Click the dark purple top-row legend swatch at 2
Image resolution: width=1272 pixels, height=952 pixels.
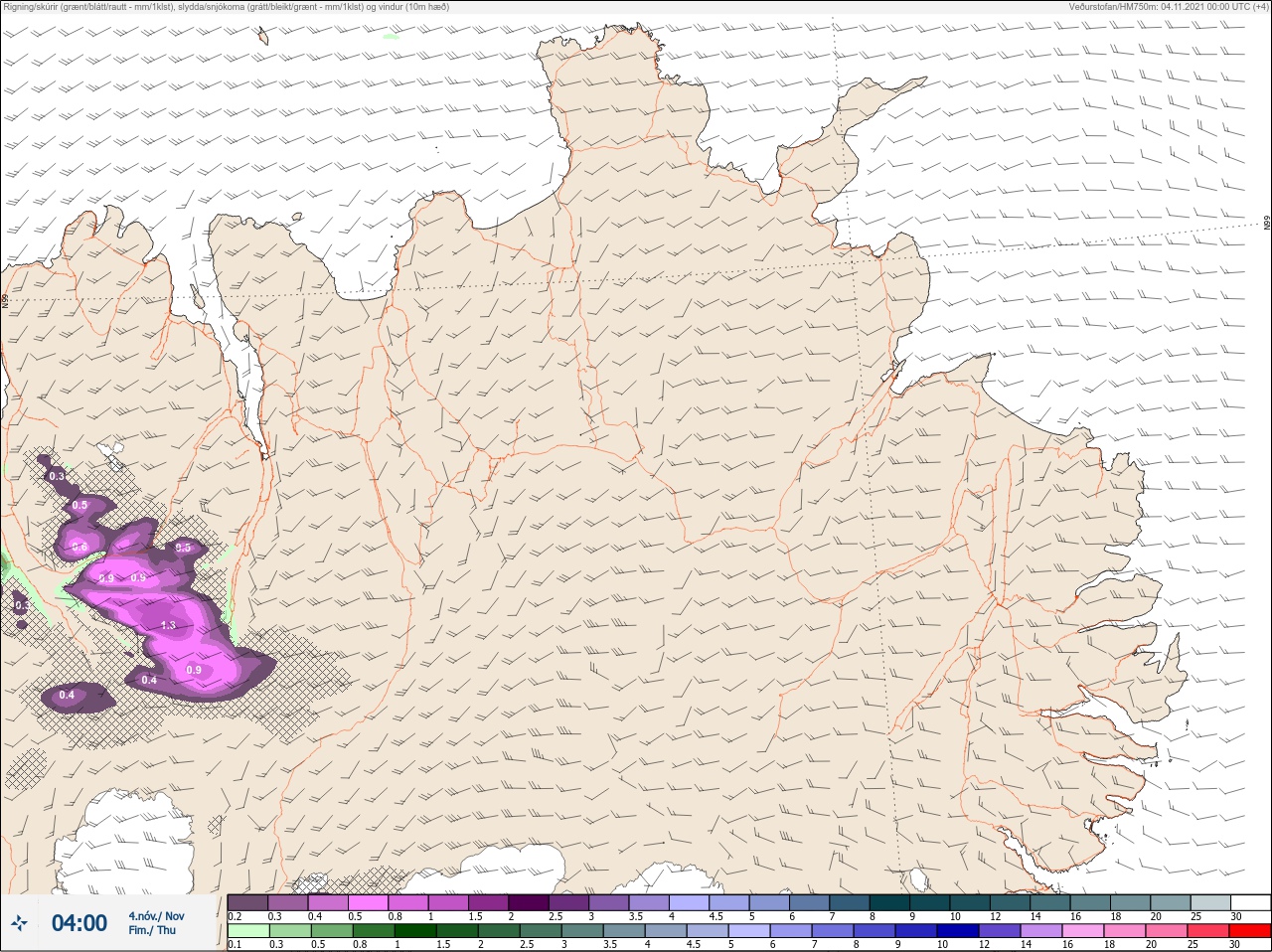(529, 902)
